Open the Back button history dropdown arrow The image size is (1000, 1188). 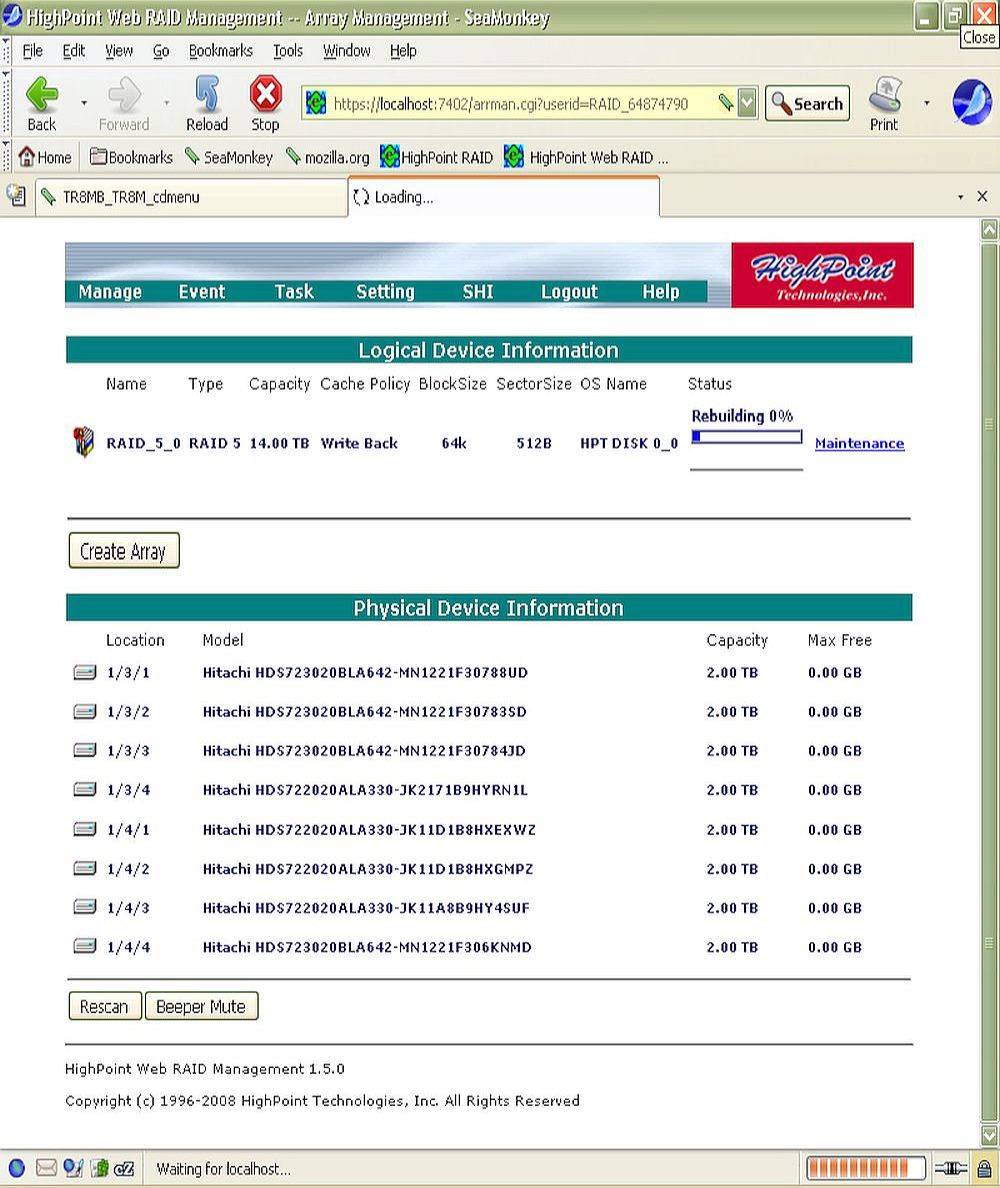(x=84, y=102)
